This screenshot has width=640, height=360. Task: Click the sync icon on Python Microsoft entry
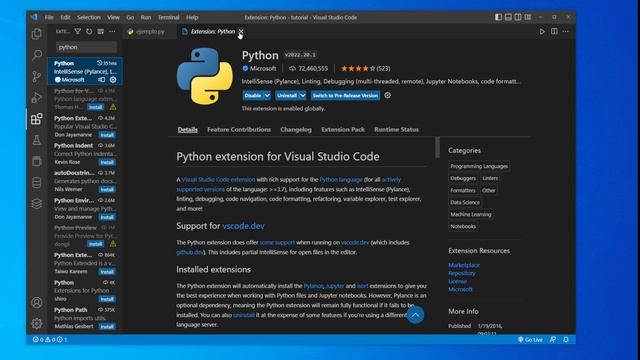pos(102,80)
